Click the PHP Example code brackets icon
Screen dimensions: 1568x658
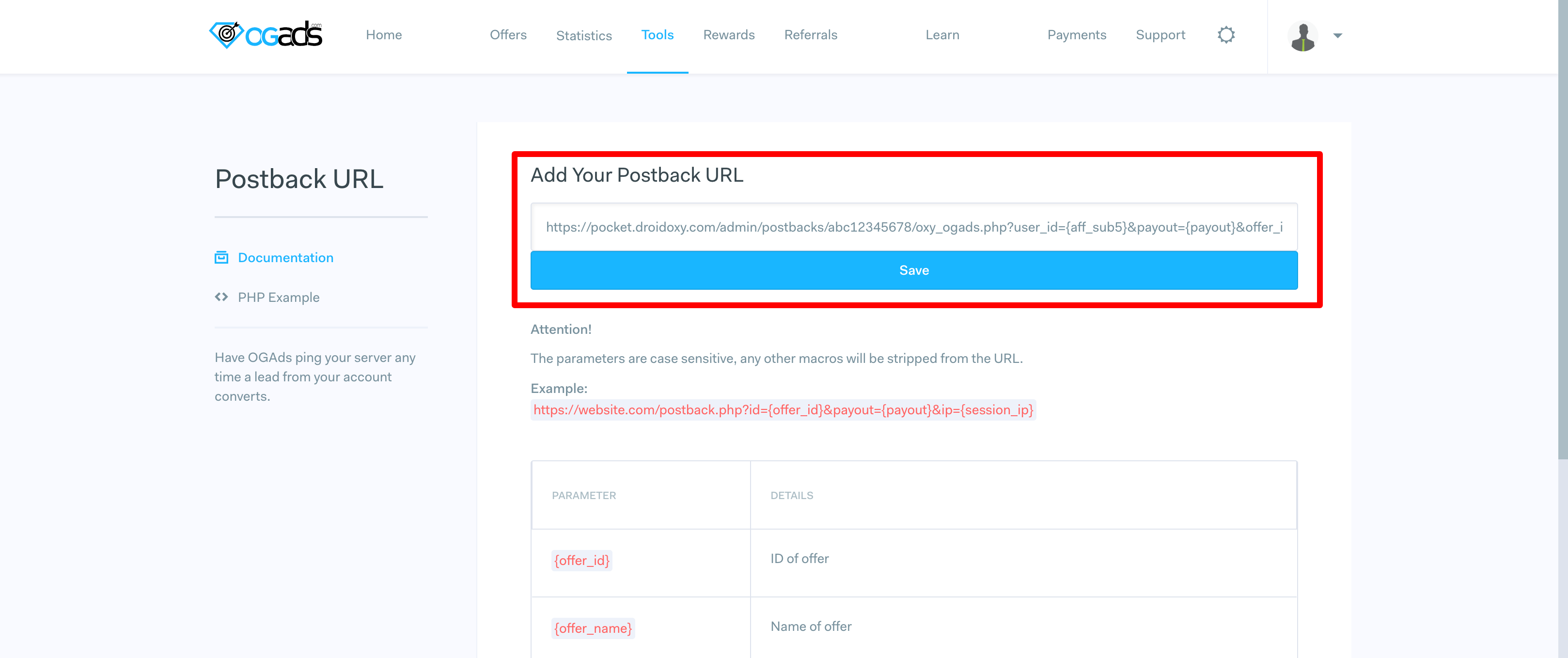point(221,297)
